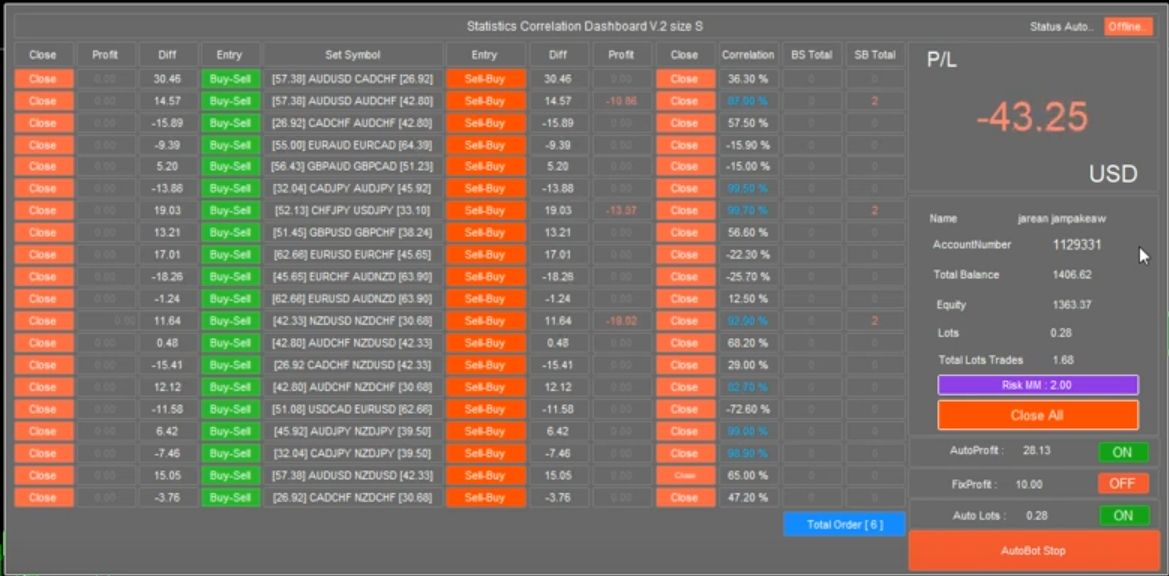Image resolution: width=1169 pixels, height=576 pixels.
Task: Click Sell-Buy for EURCHF AUDNZD row
Action: pos(485,276)
